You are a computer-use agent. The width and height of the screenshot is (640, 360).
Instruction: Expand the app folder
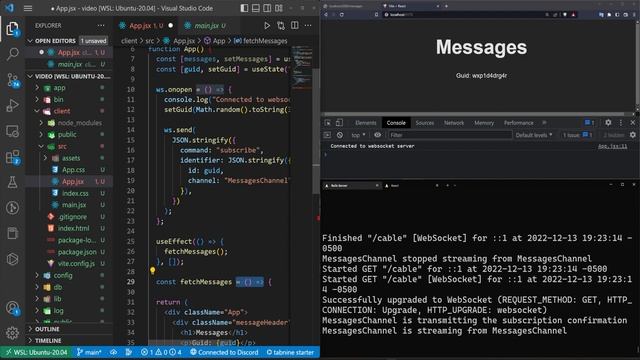[59, 88]
